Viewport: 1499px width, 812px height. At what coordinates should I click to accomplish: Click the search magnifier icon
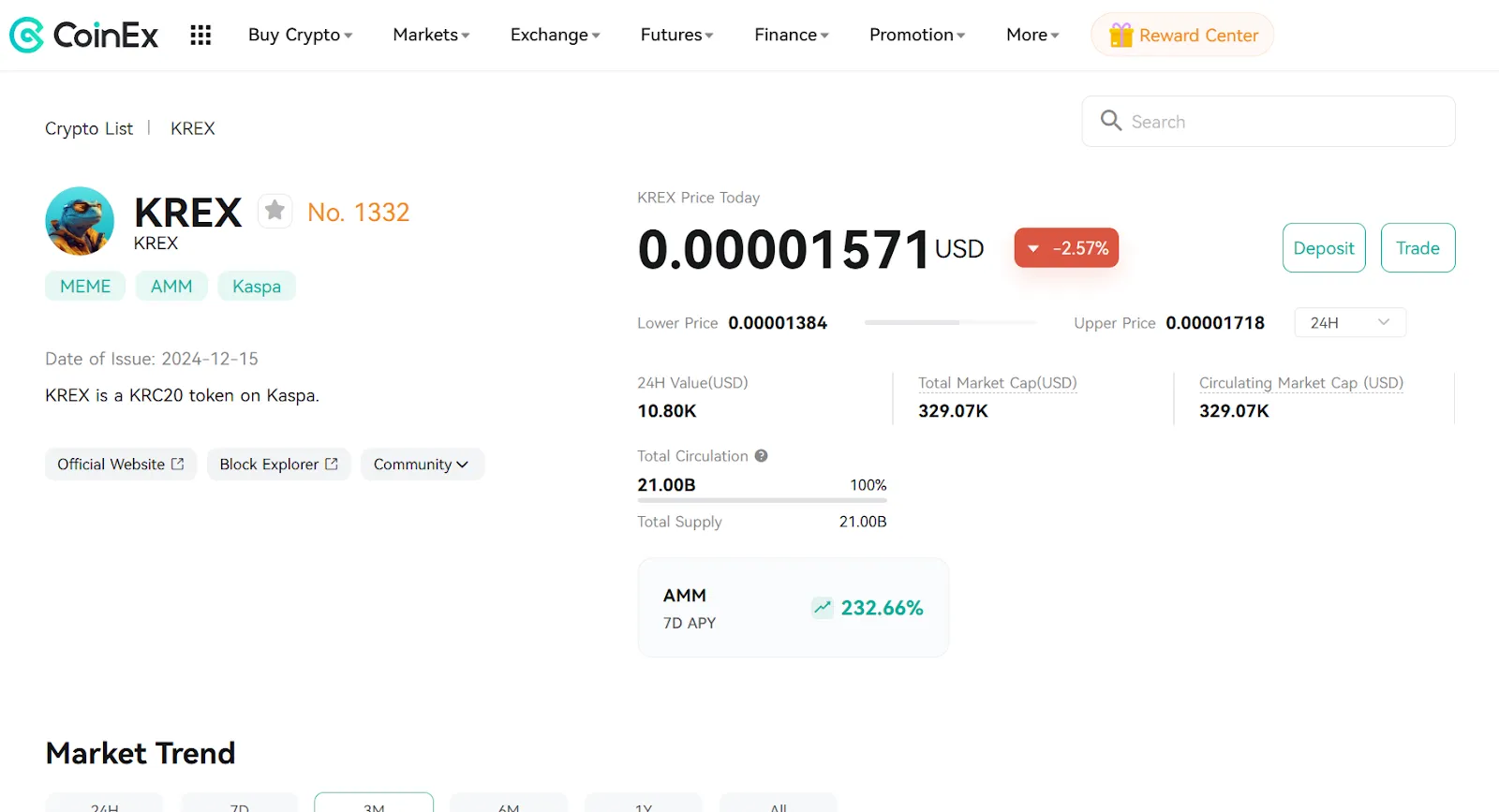1111,121
